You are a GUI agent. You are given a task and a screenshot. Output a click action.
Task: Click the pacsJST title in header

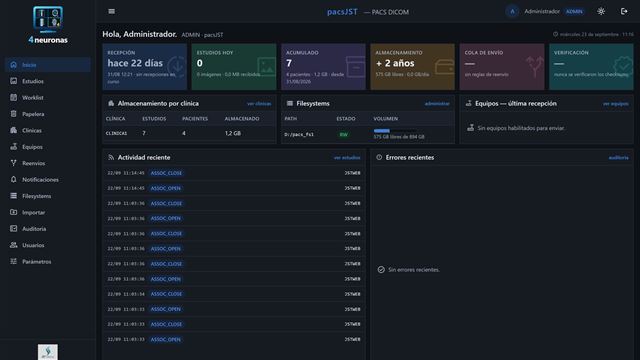coord(342,12)
